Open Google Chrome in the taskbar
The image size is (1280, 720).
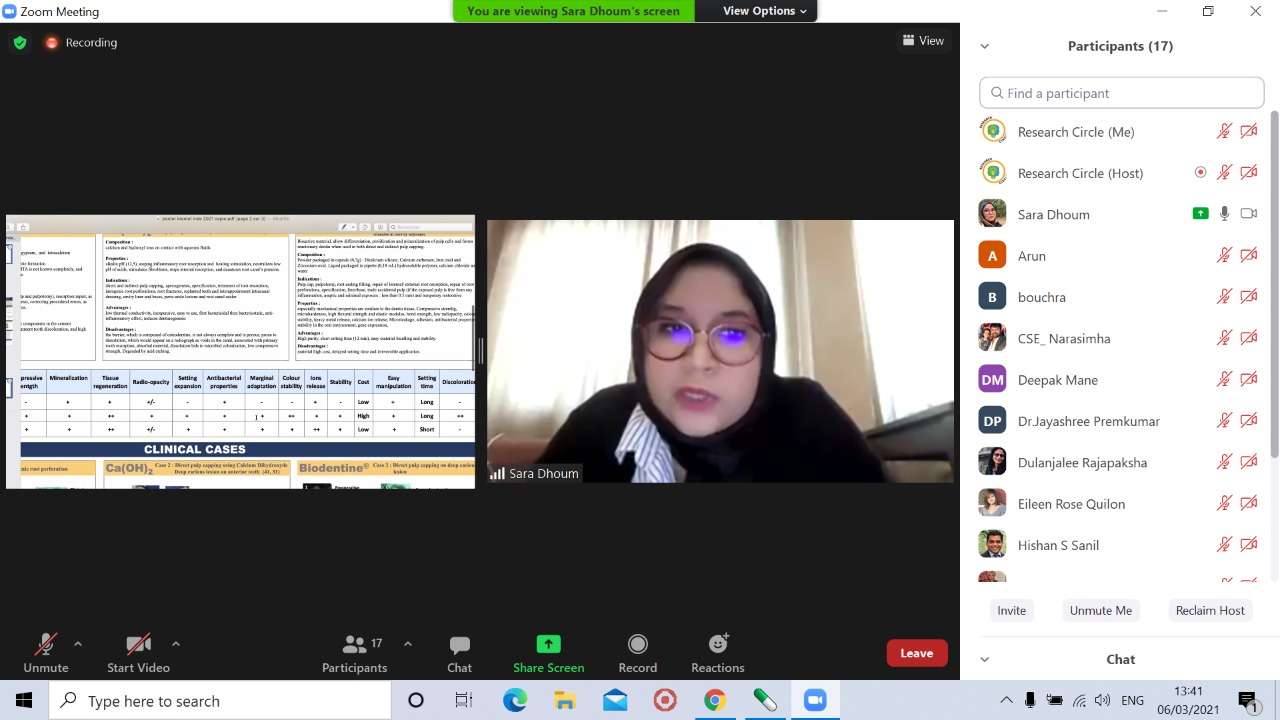[x=714, y=701]
